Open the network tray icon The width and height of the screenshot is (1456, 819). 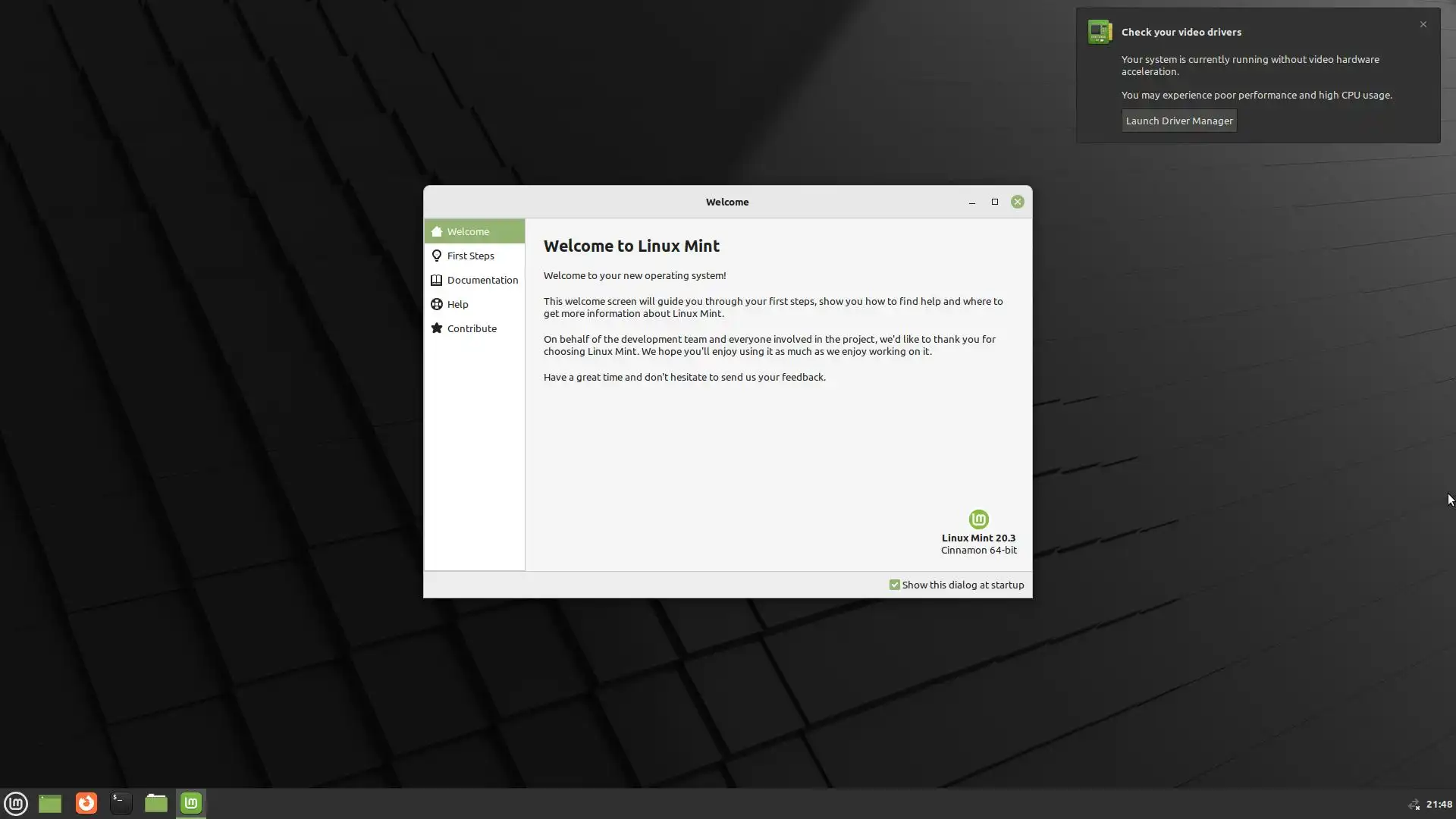pyautogui.click(x=1414, y=805)
